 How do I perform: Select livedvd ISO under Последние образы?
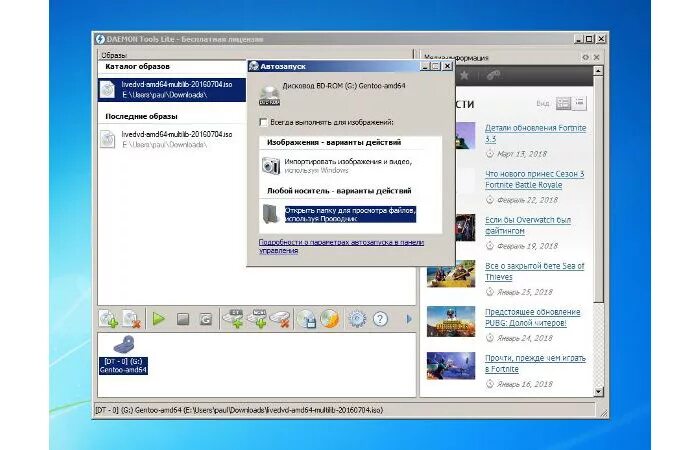point(172,139)
